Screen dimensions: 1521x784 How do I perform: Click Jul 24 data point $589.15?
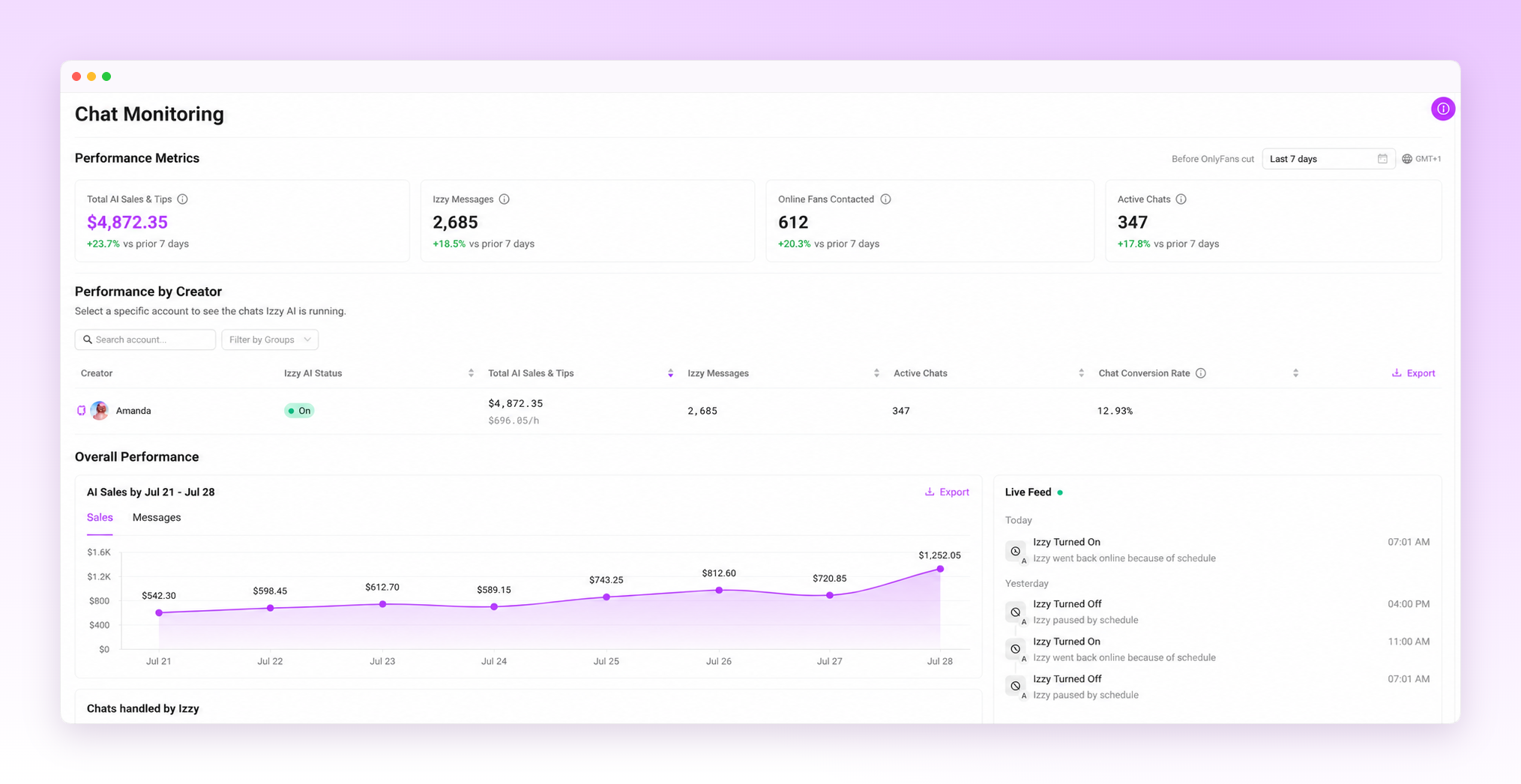494,607
